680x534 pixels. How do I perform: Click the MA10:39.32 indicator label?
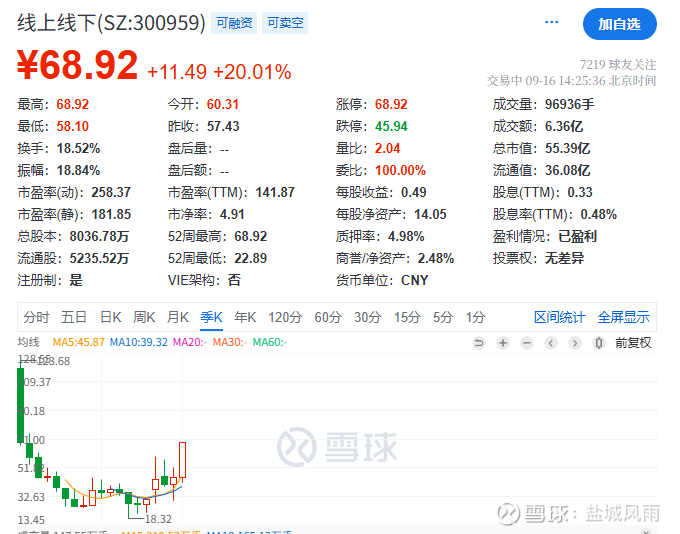pos(139,342)
